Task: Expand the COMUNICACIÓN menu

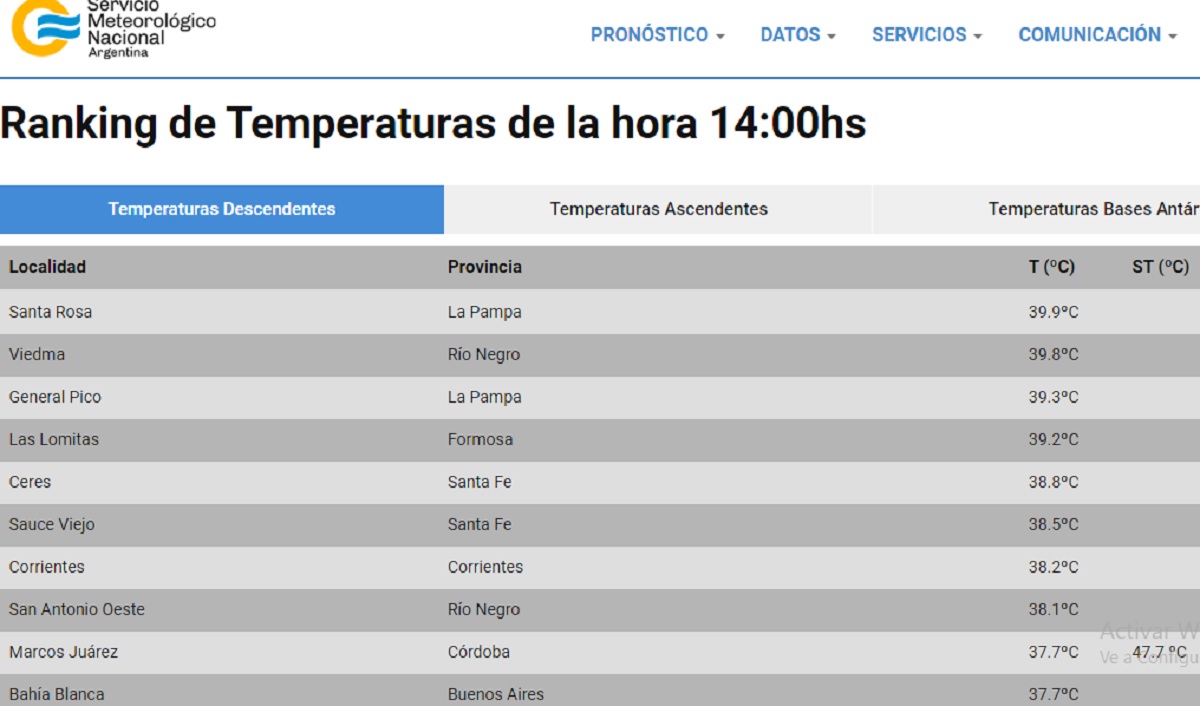Action: pos(1097,35)
